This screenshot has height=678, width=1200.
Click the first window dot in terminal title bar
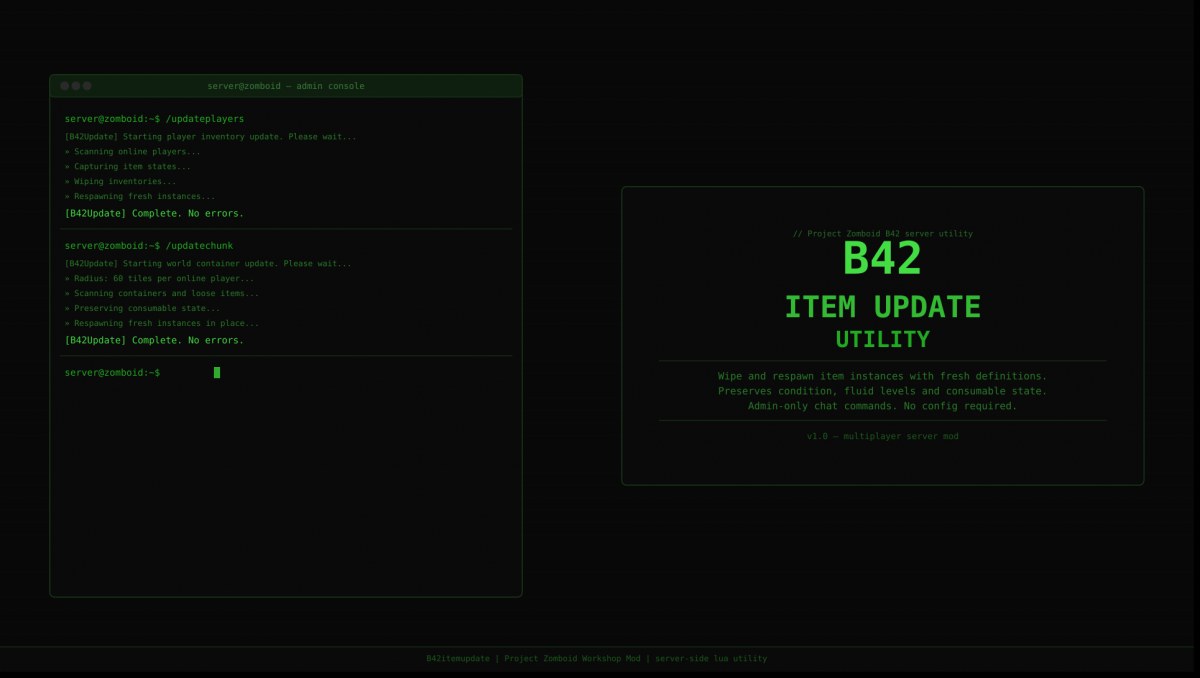point(65,86)
